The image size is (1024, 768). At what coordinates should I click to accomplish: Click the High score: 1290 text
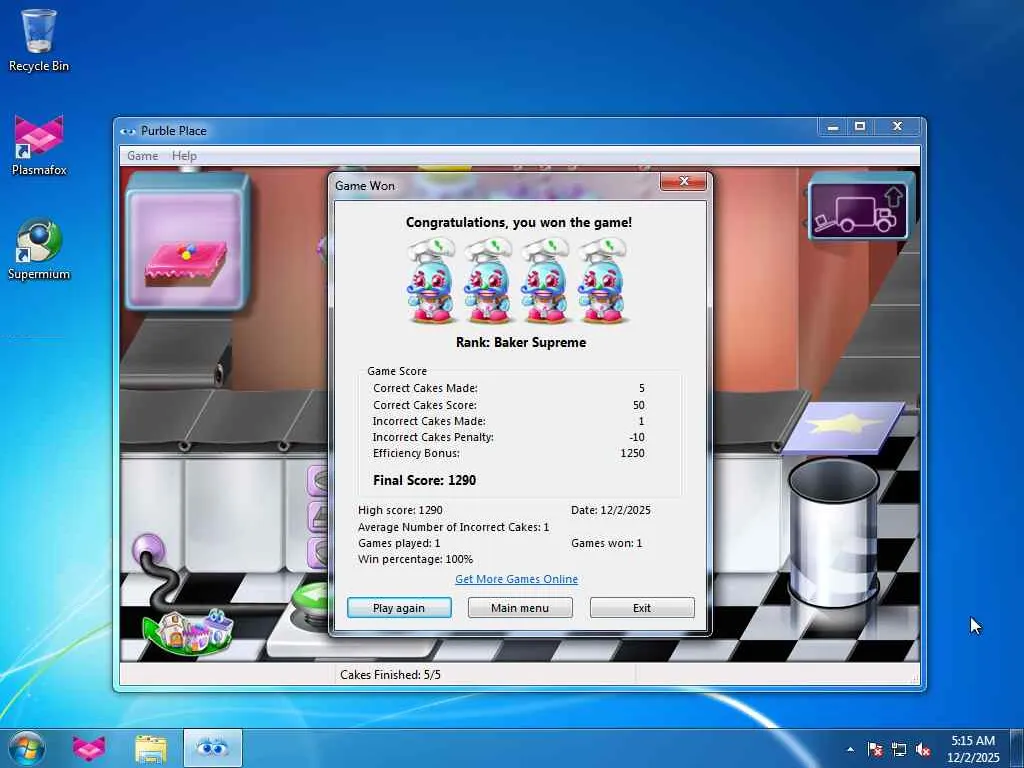coord(400,510)
